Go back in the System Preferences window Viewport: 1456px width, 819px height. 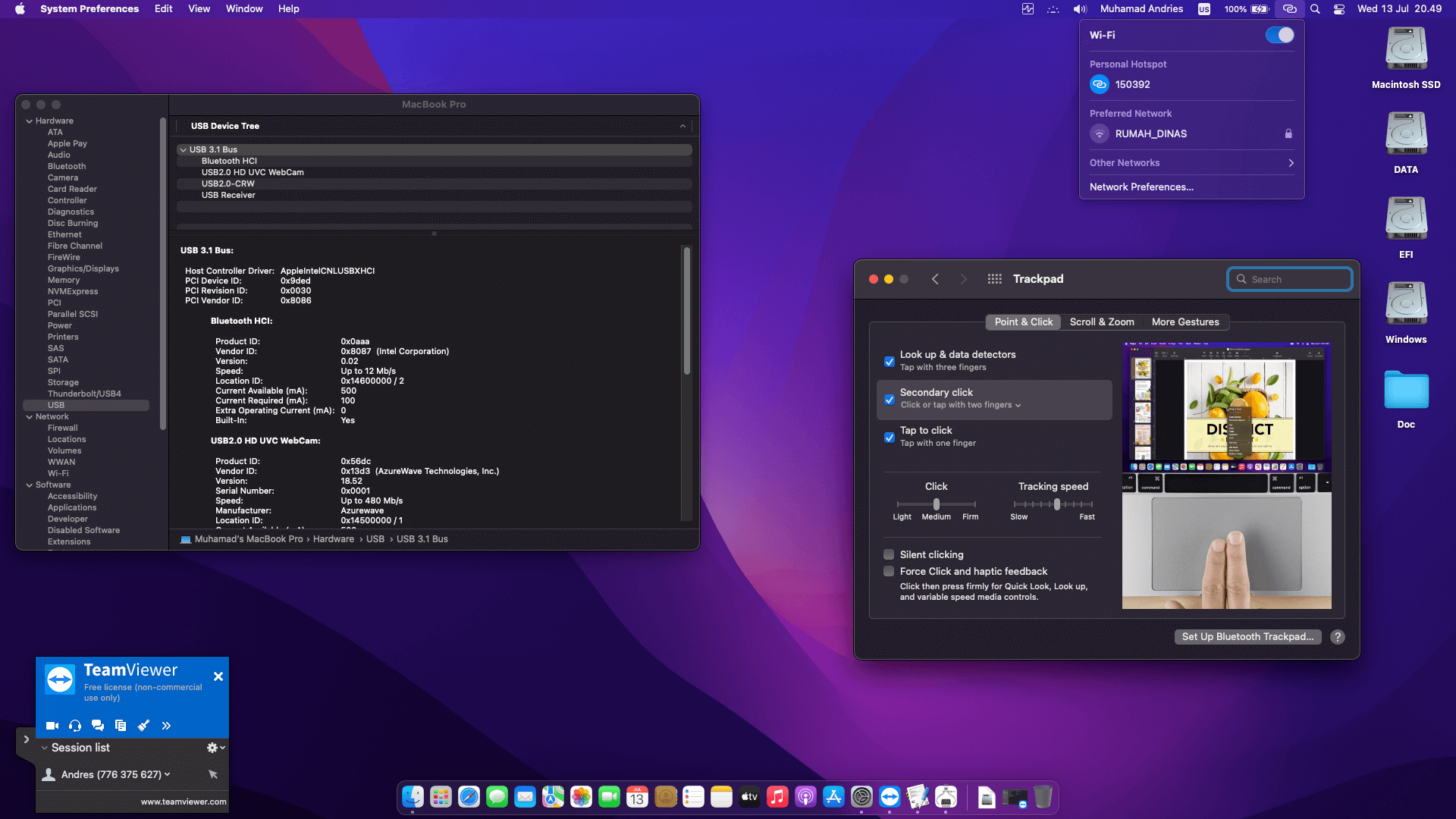(x=935, y=279)
